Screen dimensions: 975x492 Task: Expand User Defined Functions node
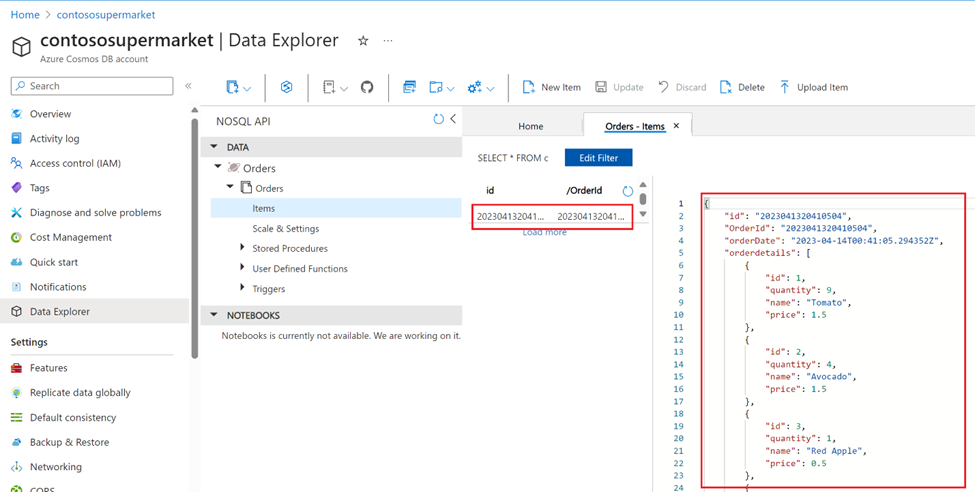click(x=243, y=268)
